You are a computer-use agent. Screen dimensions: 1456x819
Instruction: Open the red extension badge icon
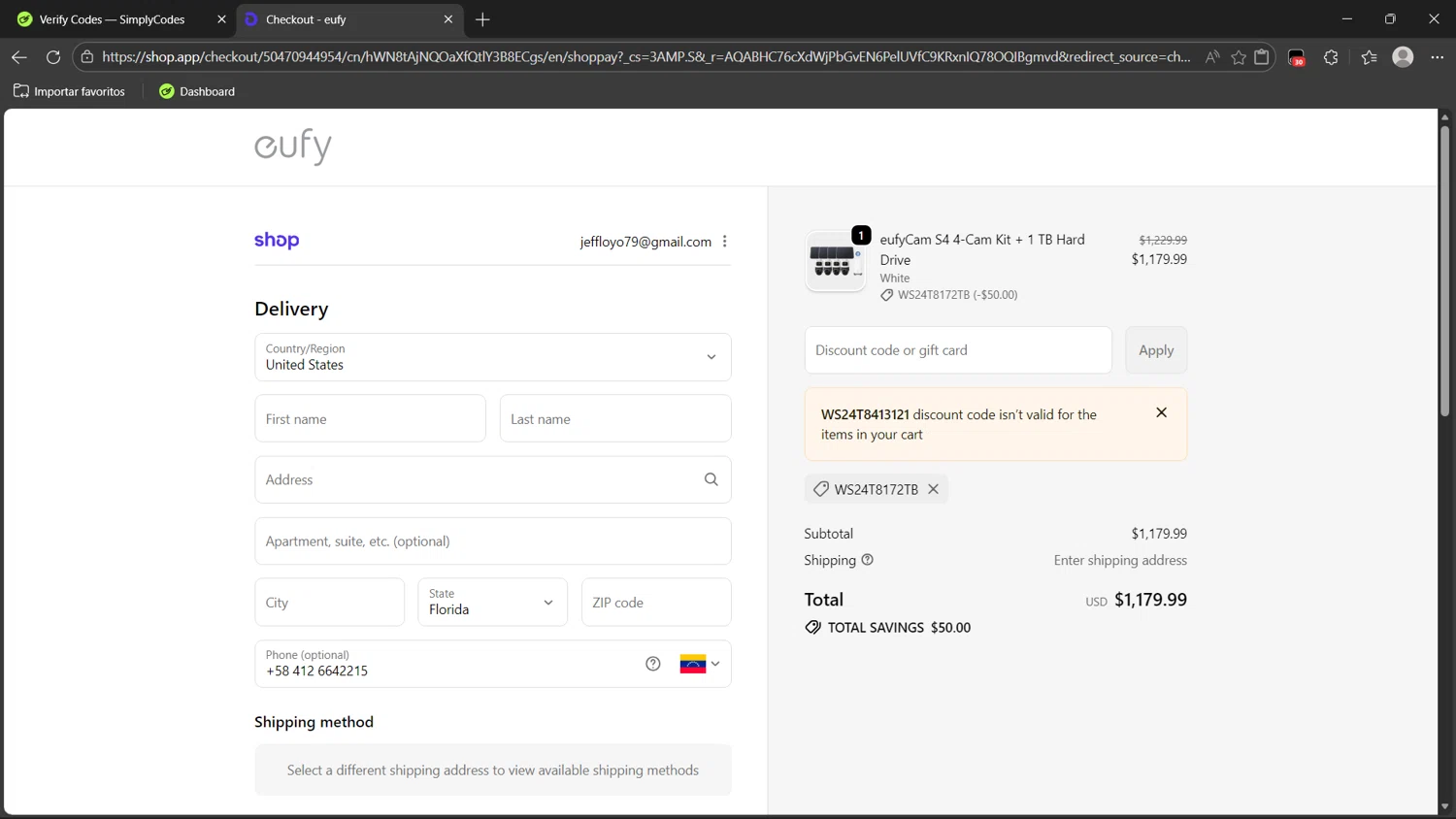coord(1297,58)
